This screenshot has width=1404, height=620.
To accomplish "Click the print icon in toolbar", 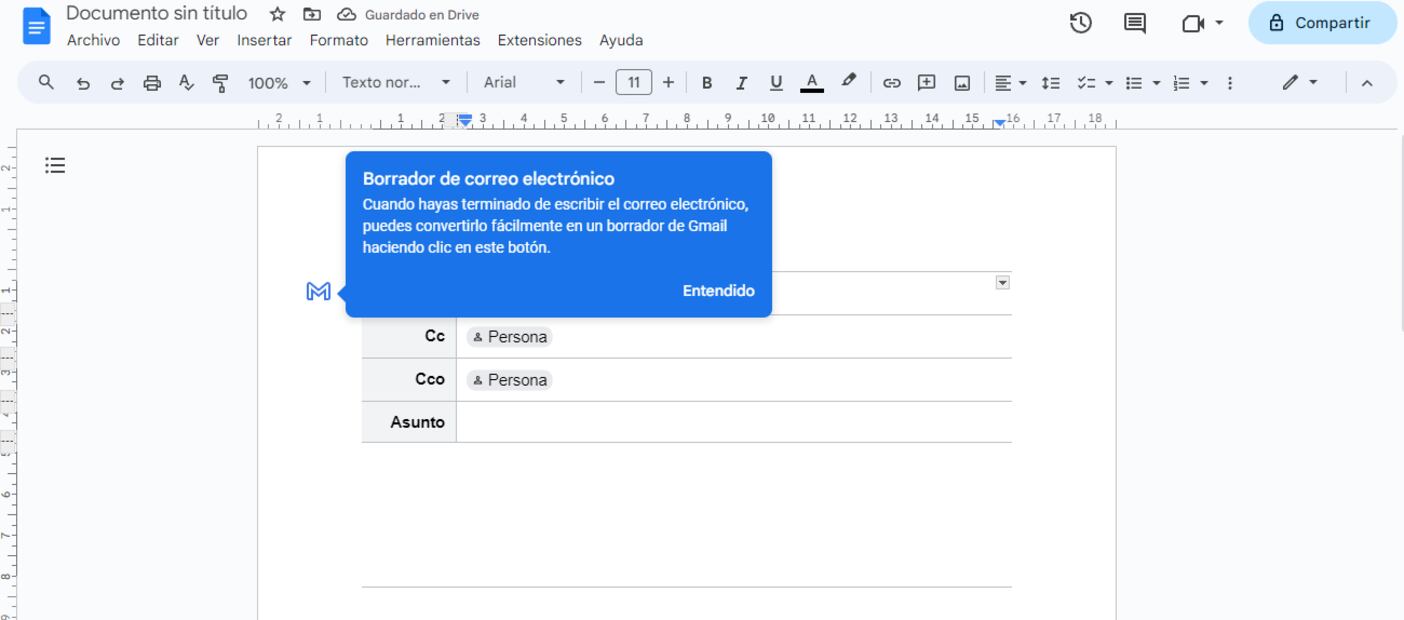I will (x=152, y=83).
